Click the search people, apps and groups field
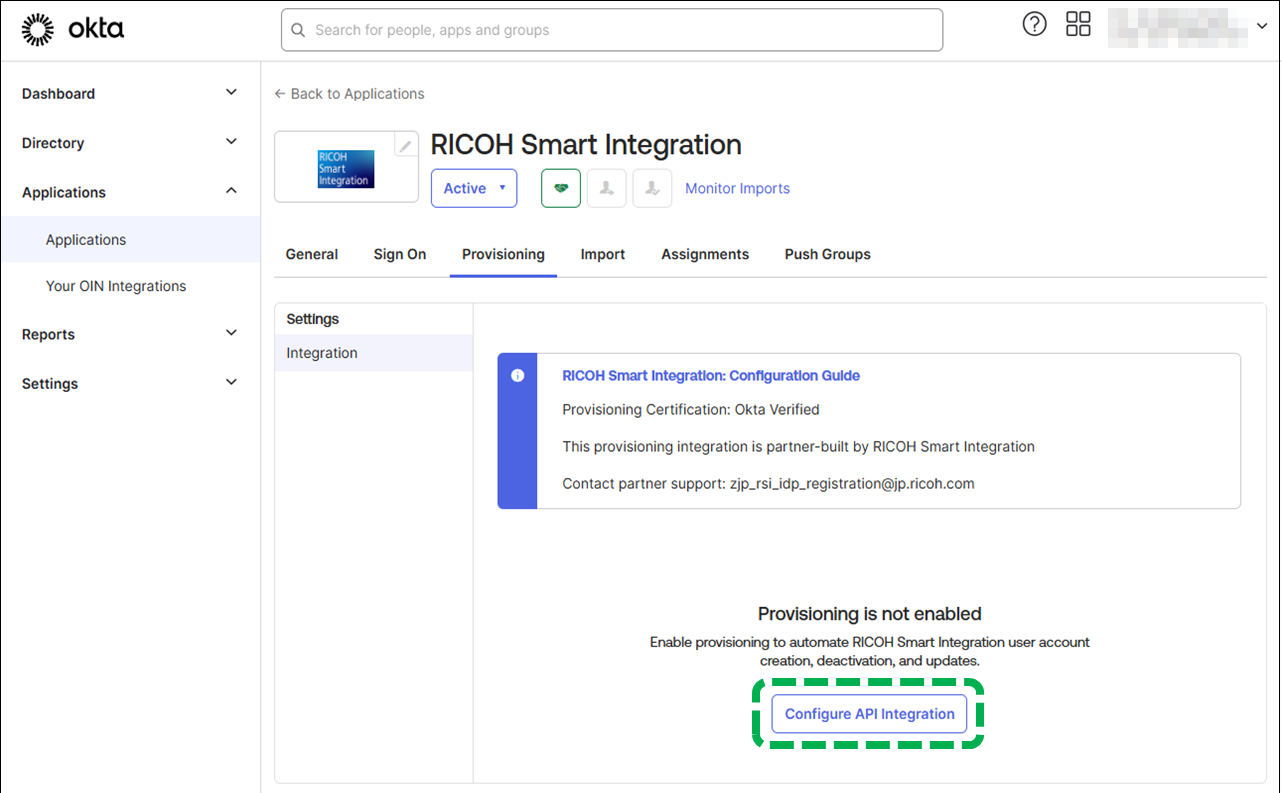Image resolution: width=1282 pixels, height=793 pixels. coord(612,30)
